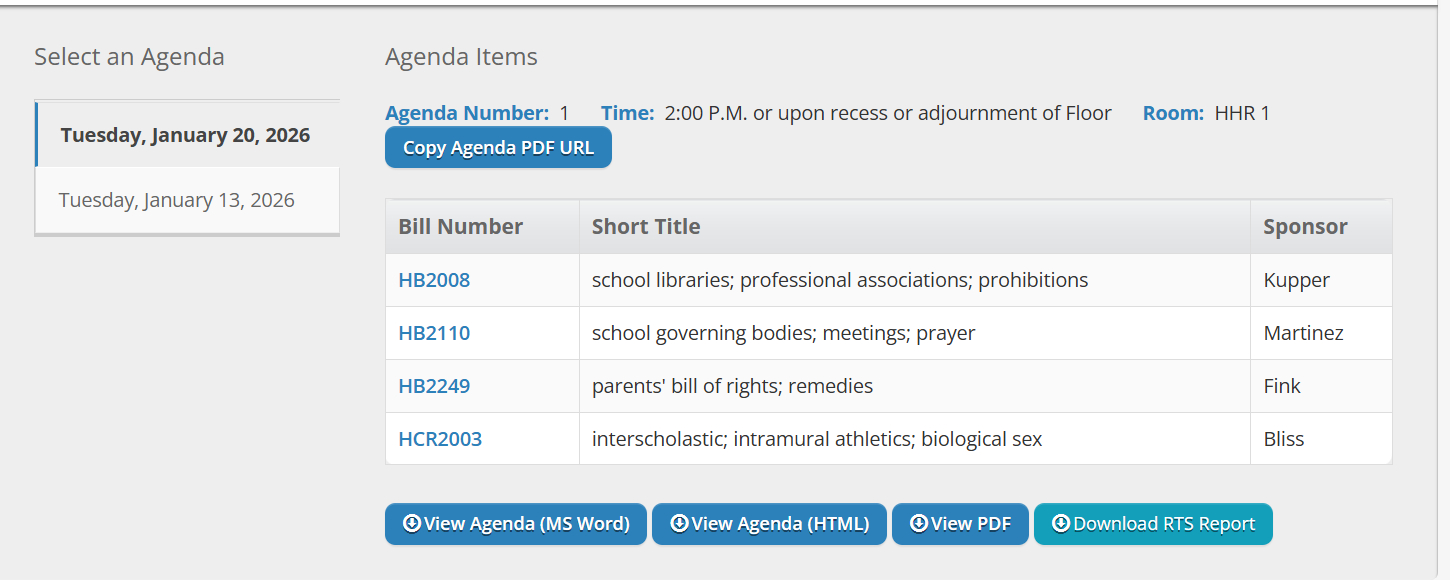
Task: Click the school governing bodies title cell
Action: 783,333
